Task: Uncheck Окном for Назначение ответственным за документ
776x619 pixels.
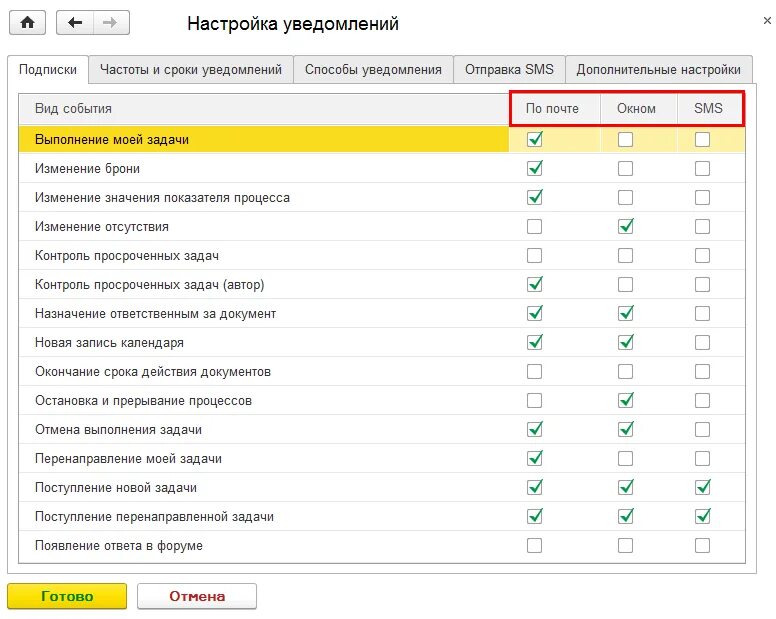Action: pyautogui.click(x=626, y=314)
